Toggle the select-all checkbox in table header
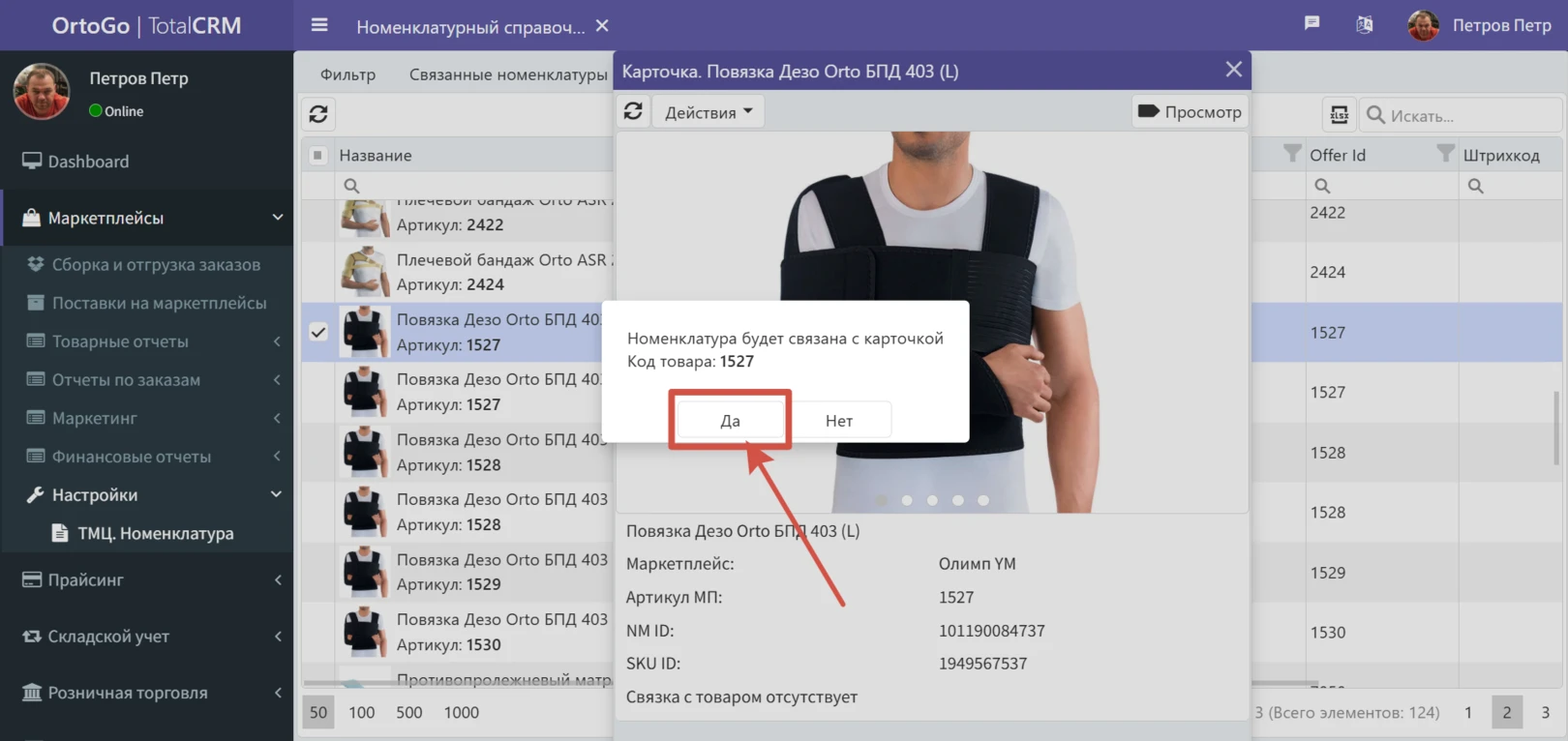Viewport: 1568px width, 741px height. [x=317, y=155]
